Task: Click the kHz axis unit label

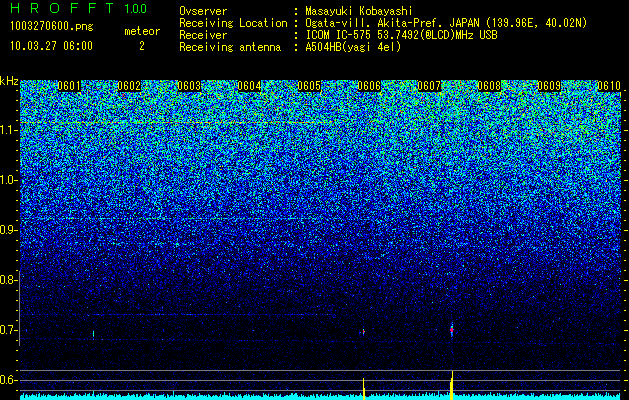Action: click(9, 81)
